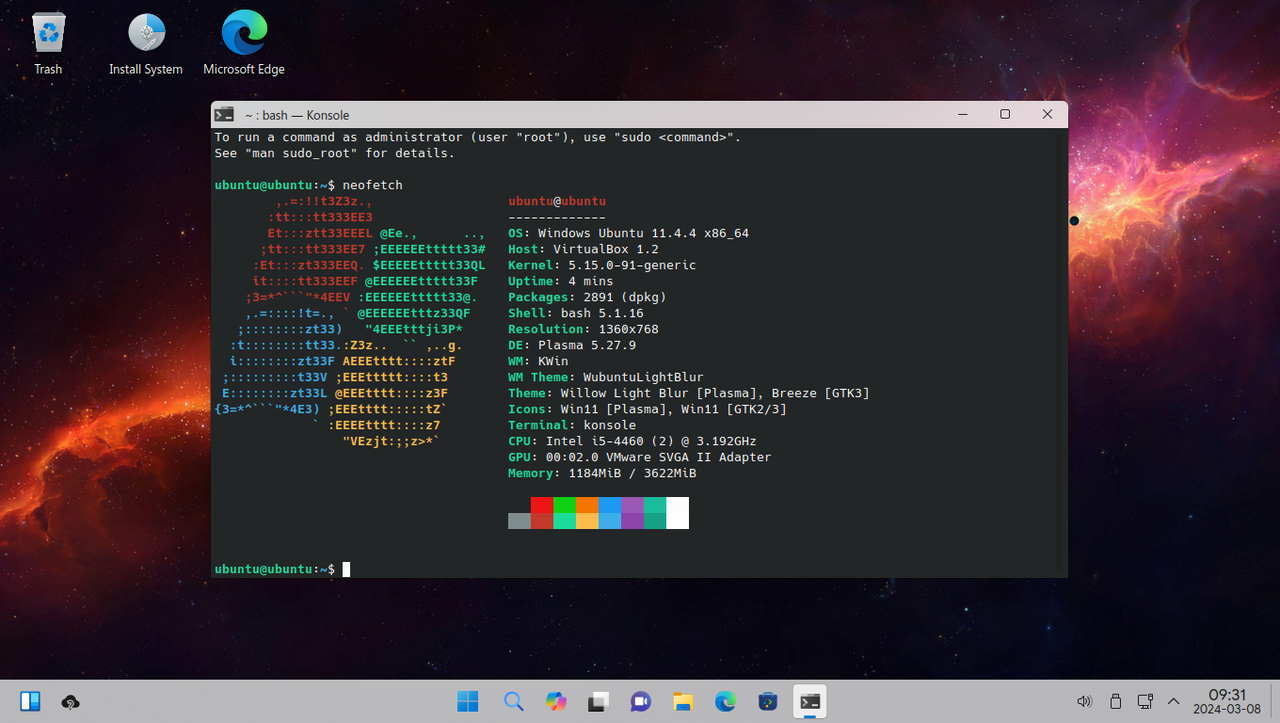
Task: Open the Microsoft Edge desktop shortcut
Action: coord(244,43)
